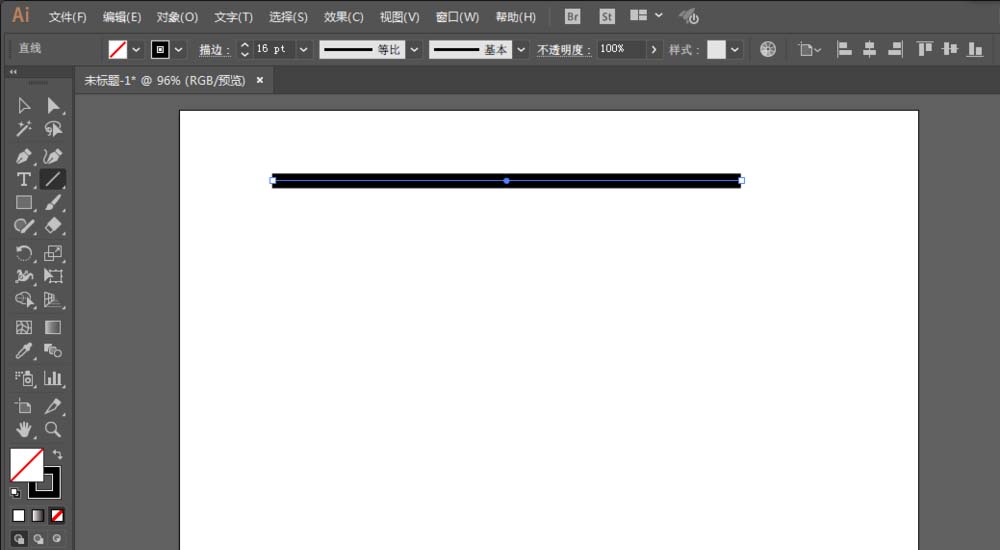
Task: Select the Shape Builder tool
Action: [24, 300]
